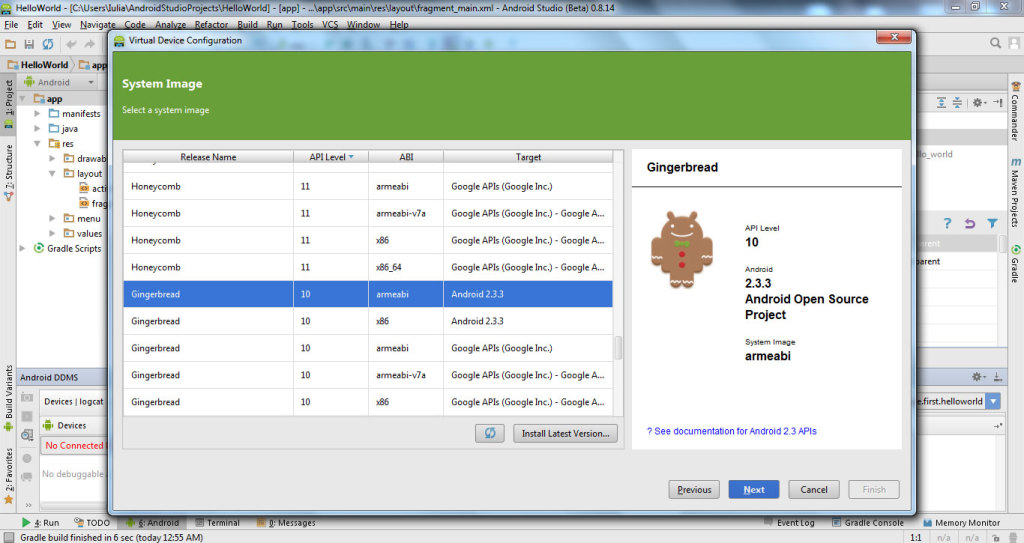Click the Cancel button
The height and width of the screenshot is (543, 1024).
click(814, 489)
